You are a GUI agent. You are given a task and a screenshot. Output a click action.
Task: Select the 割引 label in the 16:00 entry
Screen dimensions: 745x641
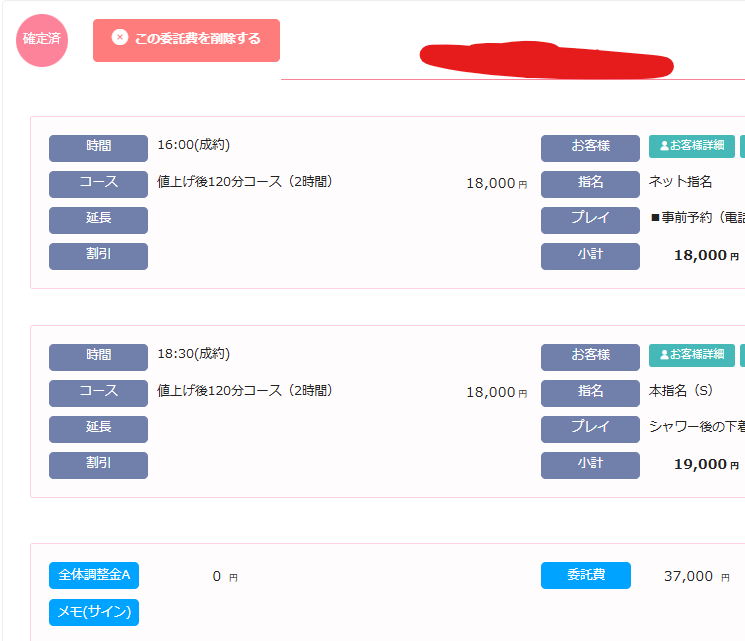98,256
